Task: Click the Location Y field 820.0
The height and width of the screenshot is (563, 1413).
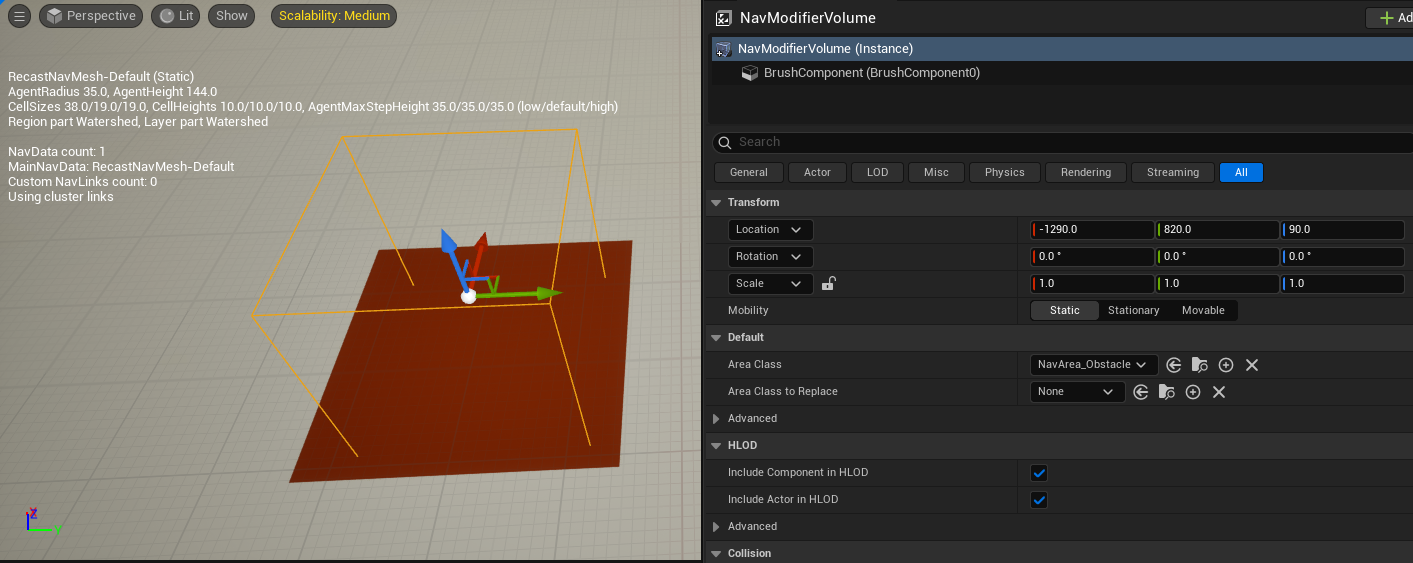Action: pos(1217,230)
